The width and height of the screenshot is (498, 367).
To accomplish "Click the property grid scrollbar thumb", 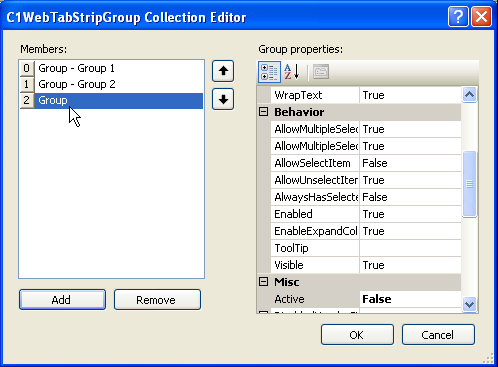I will pos(469,184).
